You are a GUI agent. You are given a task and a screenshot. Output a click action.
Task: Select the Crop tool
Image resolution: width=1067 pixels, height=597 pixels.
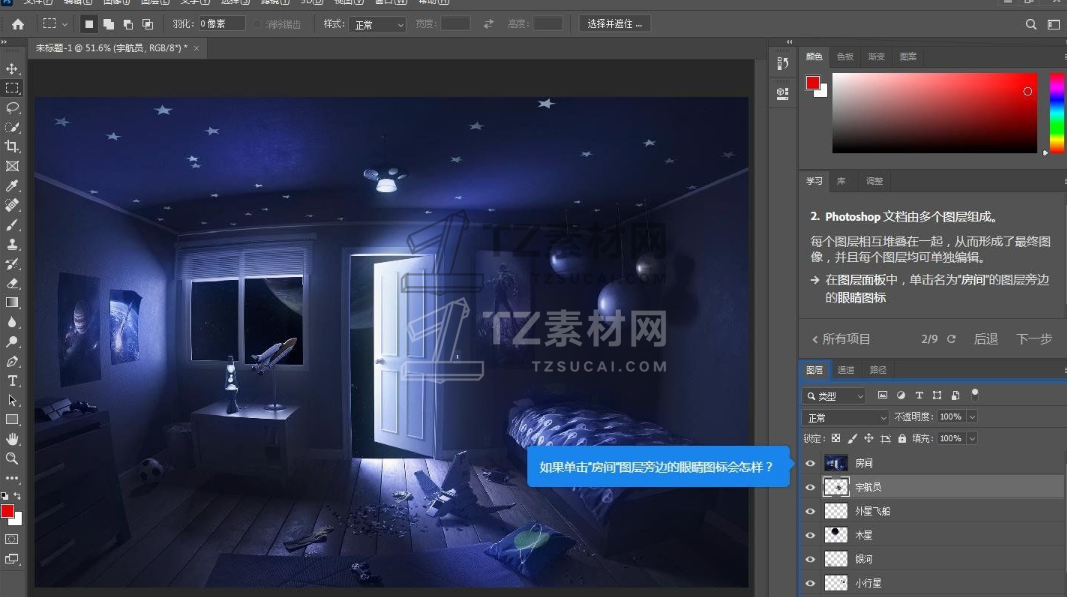[x=13, y=146]
